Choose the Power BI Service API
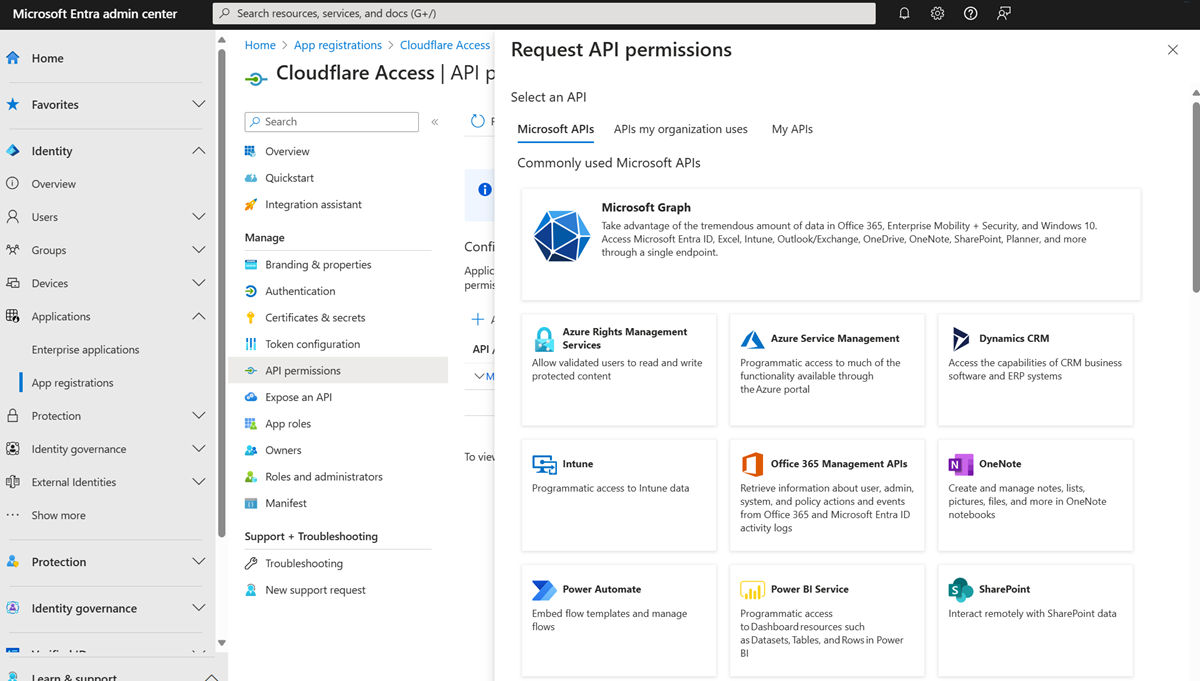 [x=827, y=620]
